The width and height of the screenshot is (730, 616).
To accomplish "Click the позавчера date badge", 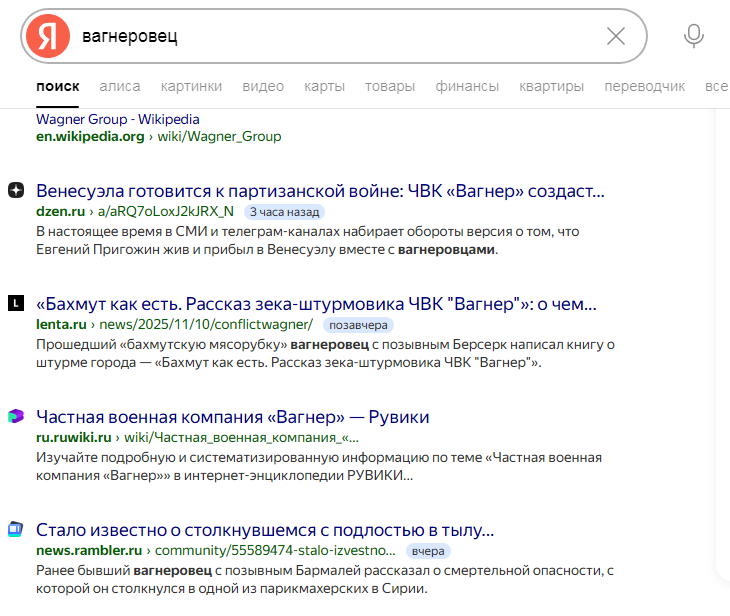I will (358, 325).
